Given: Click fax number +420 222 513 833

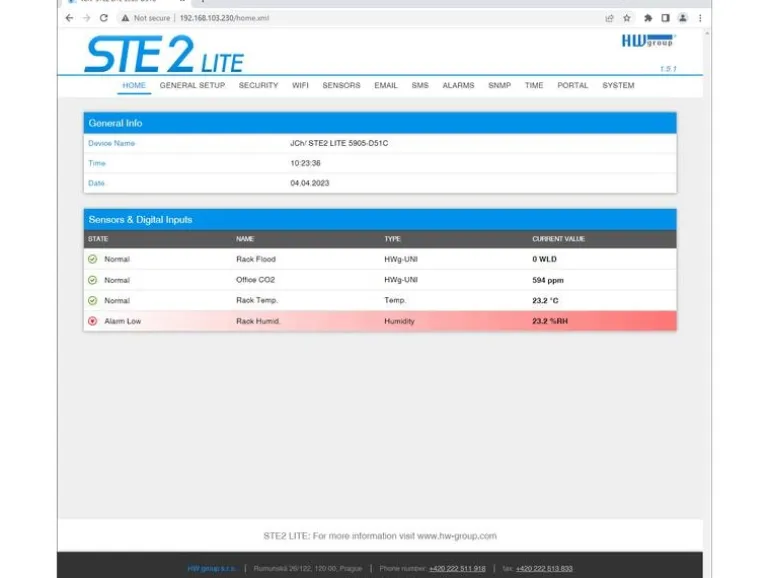Looking at the screenshot, I should pyautogui.click(x=544, y=569).
